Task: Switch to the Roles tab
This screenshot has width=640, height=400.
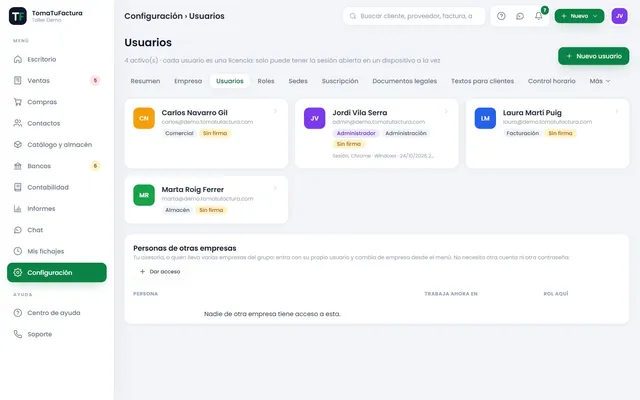Action: [266, 81]
